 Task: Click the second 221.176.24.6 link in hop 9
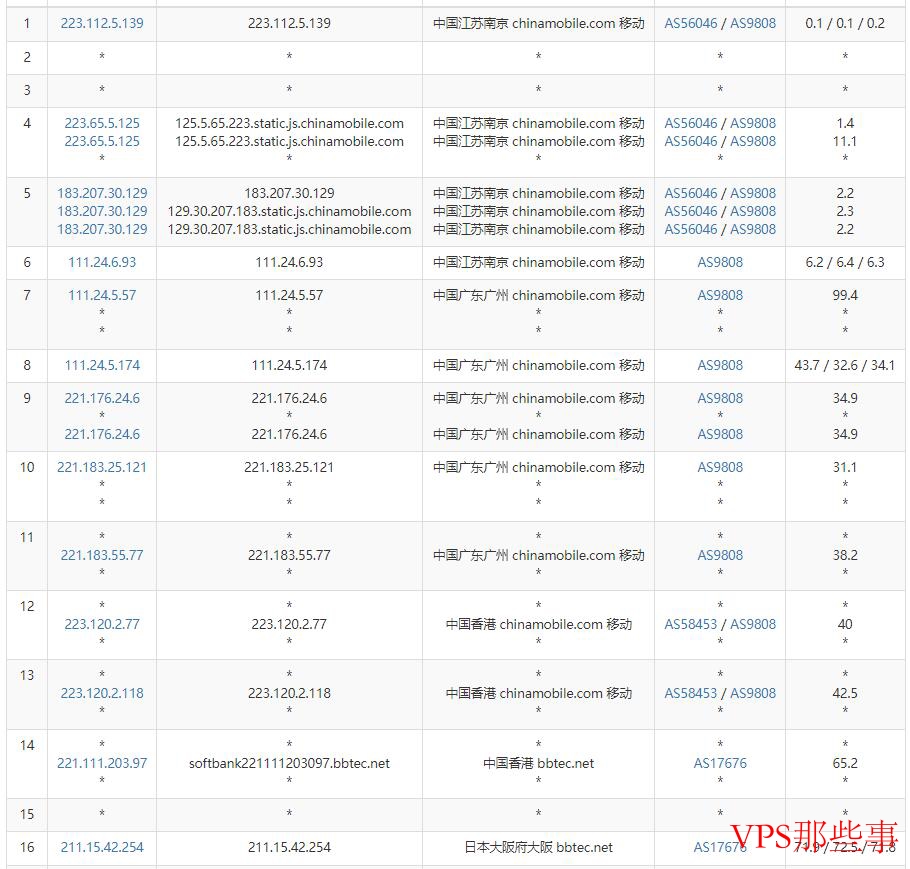tap(102, 434)
